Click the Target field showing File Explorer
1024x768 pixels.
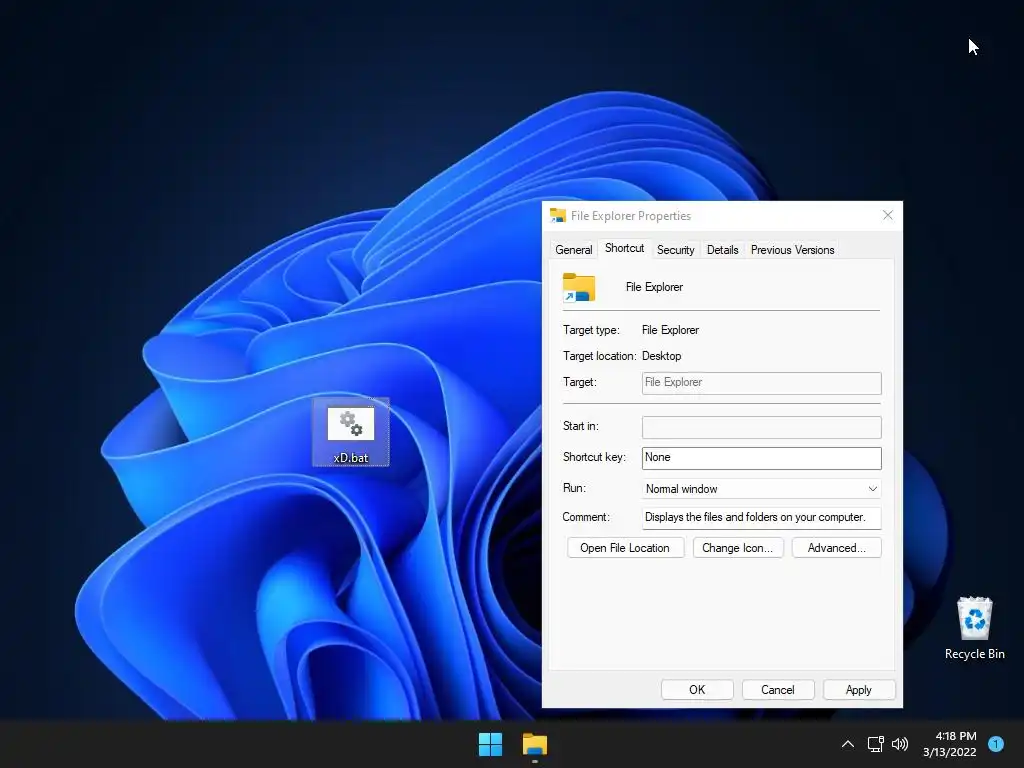coord(761,383)
